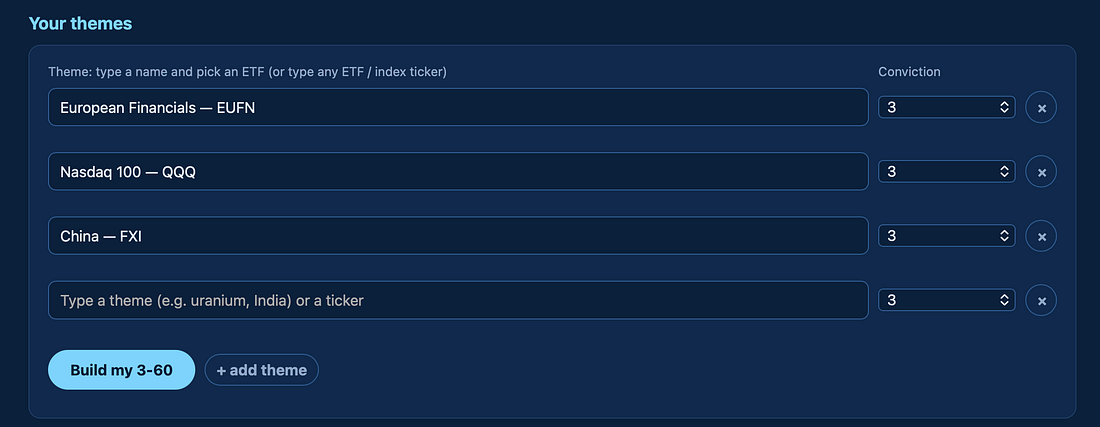1100x427 pixels.
Task: Focus the European Financials — EUFN theme field
Action: click(458, 107)
